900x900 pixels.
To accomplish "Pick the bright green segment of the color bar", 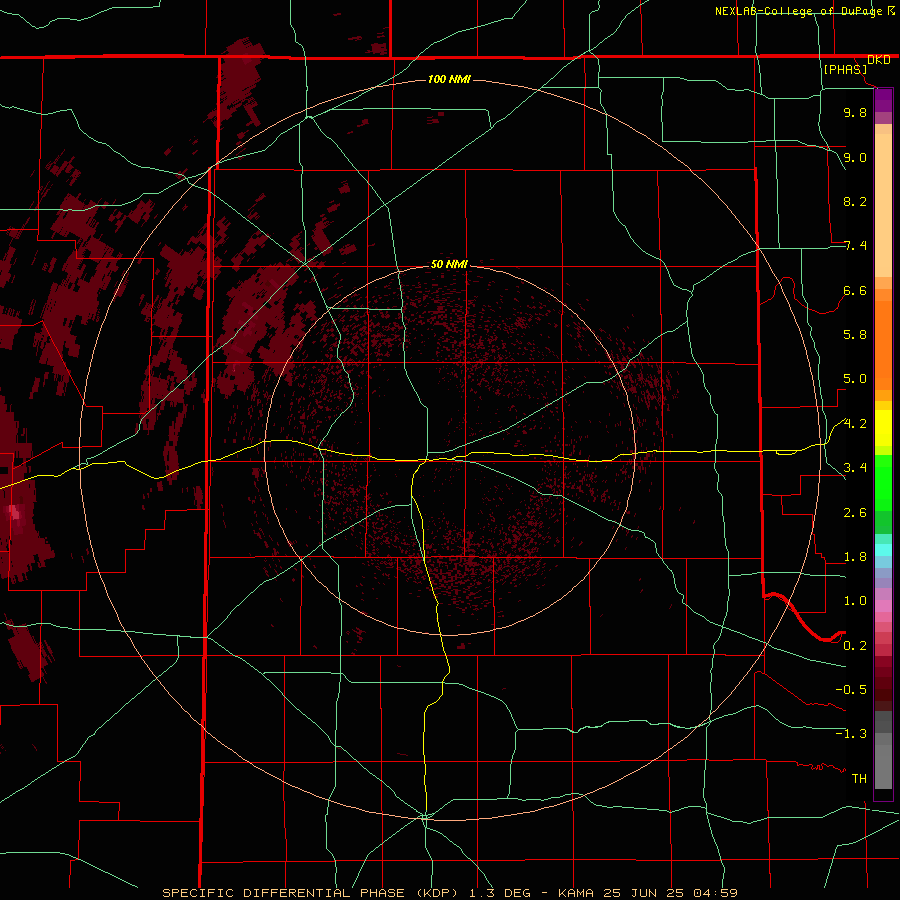I will (x=883, y=483).
